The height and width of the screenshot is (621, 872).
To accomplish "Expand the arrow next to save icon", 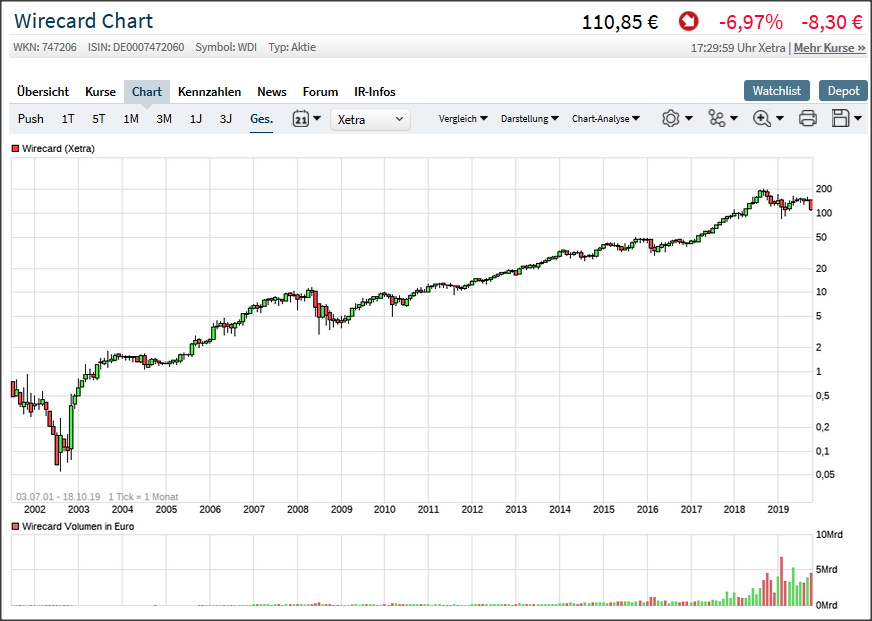I will click(x=858, y=118).
